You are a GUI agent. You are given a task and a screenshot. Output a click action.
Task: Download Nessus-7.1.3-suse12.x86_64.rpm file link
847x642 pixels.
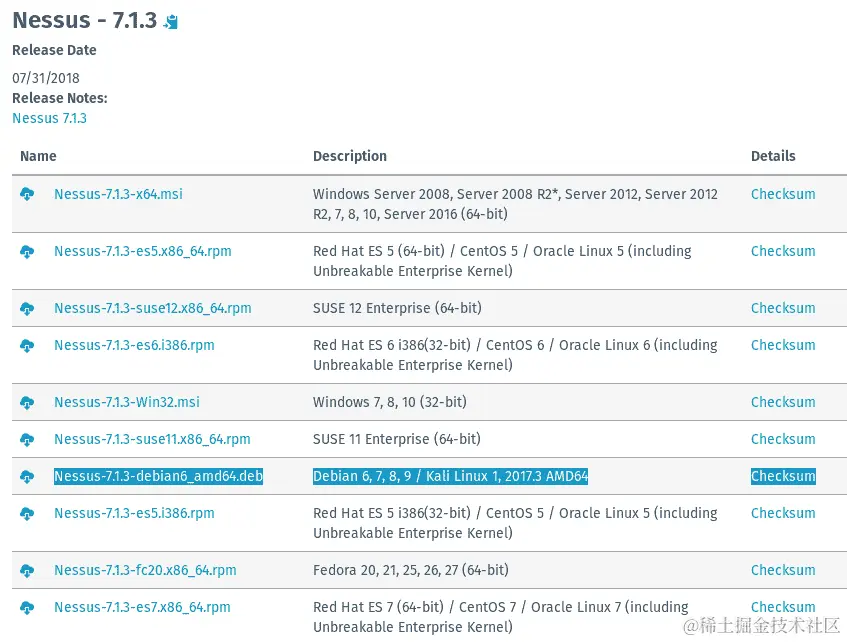click(x=153, y=308)
